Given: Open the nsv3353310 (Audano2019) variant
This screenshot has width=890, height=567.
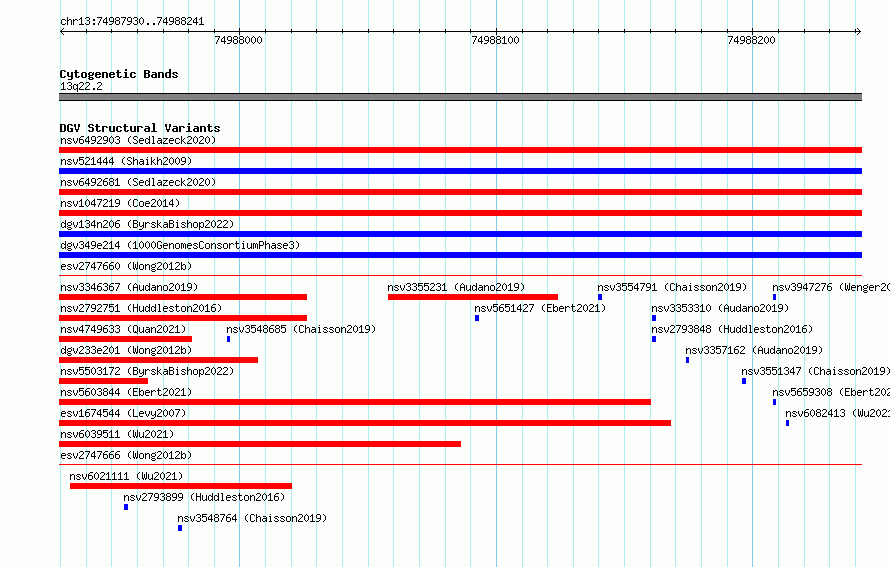Looking at the screenshot, I should 720,308.
